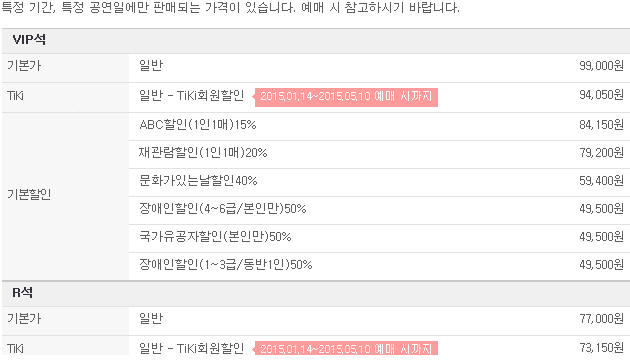Image resolution: width=630 pixels, height=363 pixels.
Task: Click the 84,150원 price
Action: tap(601, 125)
